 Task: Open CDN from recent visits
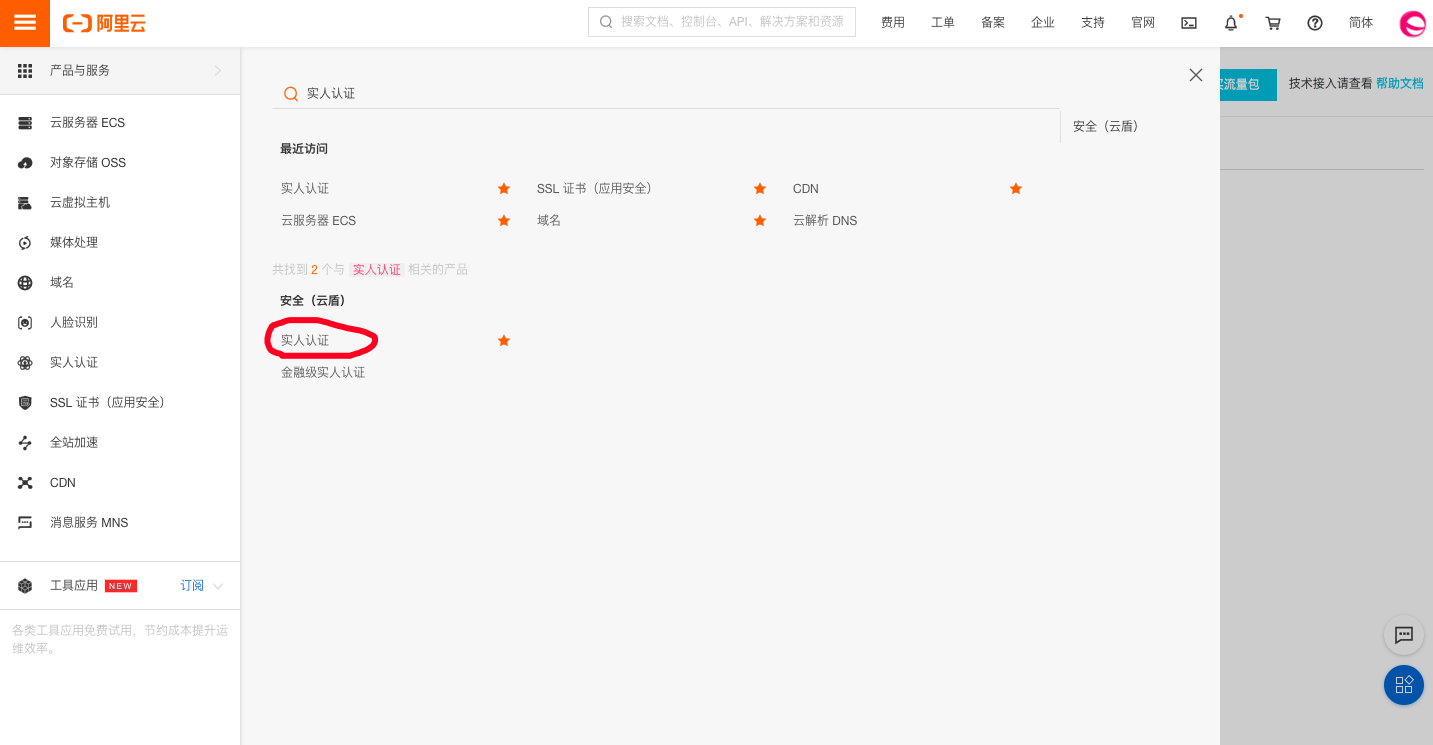(x=806, y=189)
